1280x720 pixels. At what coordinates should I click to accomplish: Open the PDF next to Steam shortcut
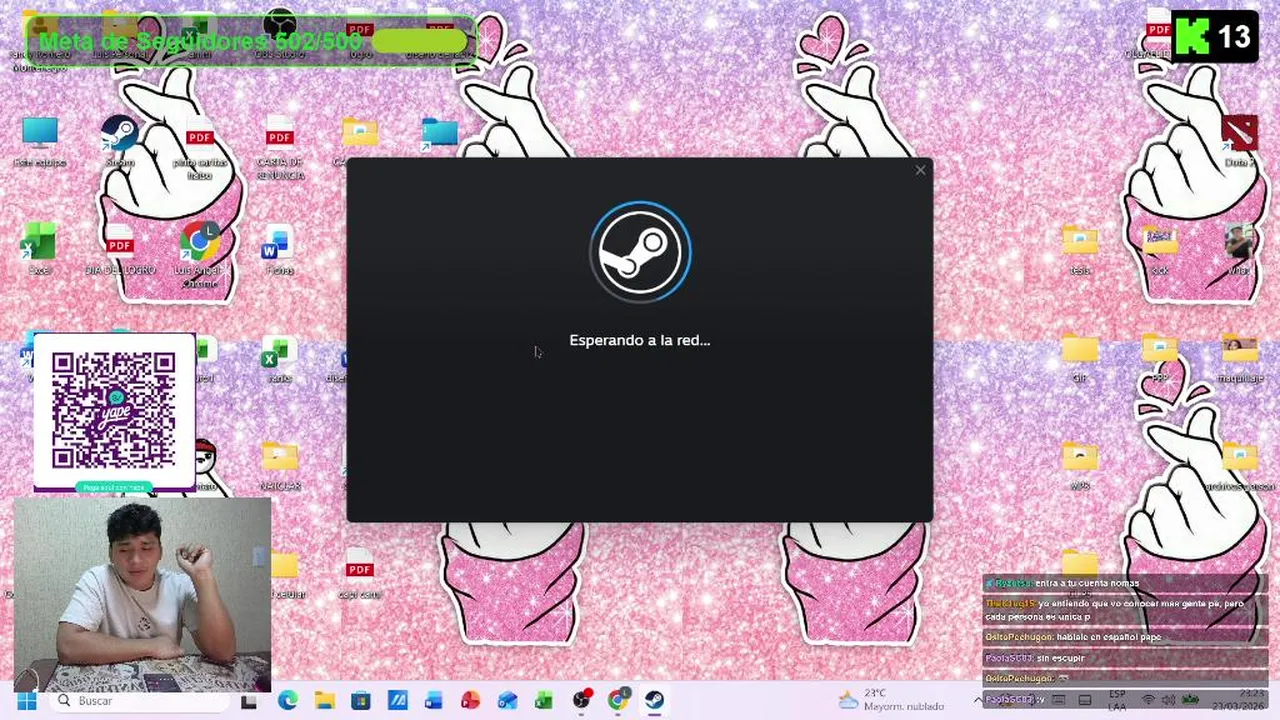[x=200, y=148]
